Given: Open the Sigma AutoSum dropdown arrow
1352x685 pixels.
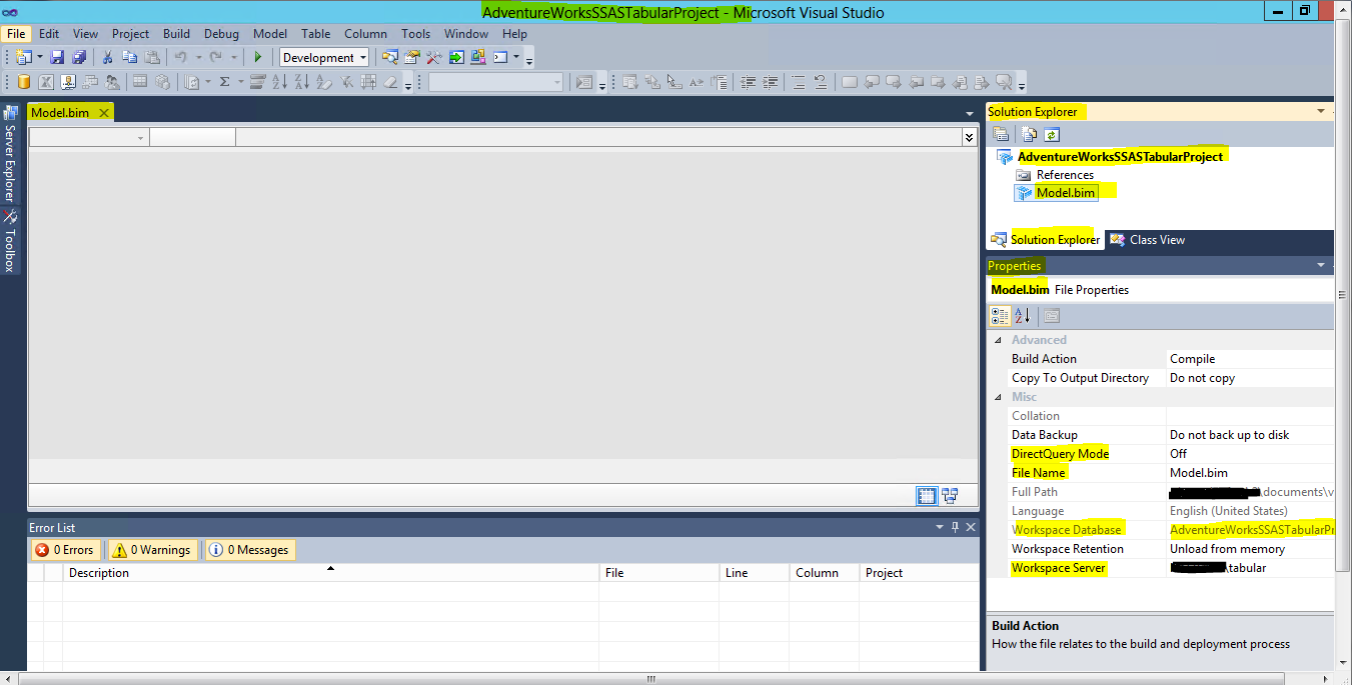Looking at the screenshot, I should click(241, 82).
